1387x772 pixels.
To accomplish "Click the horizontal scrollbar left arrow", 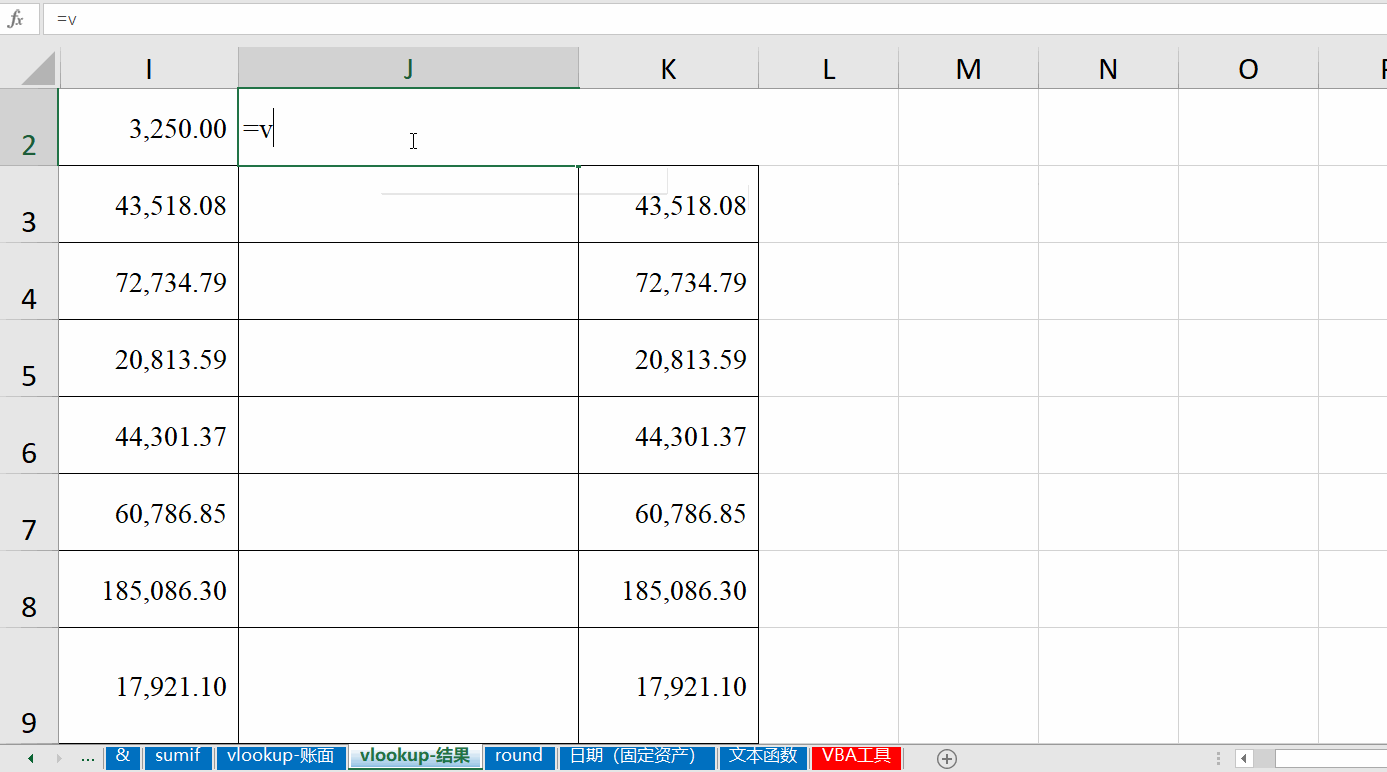I will click(x=1245, y=758).
